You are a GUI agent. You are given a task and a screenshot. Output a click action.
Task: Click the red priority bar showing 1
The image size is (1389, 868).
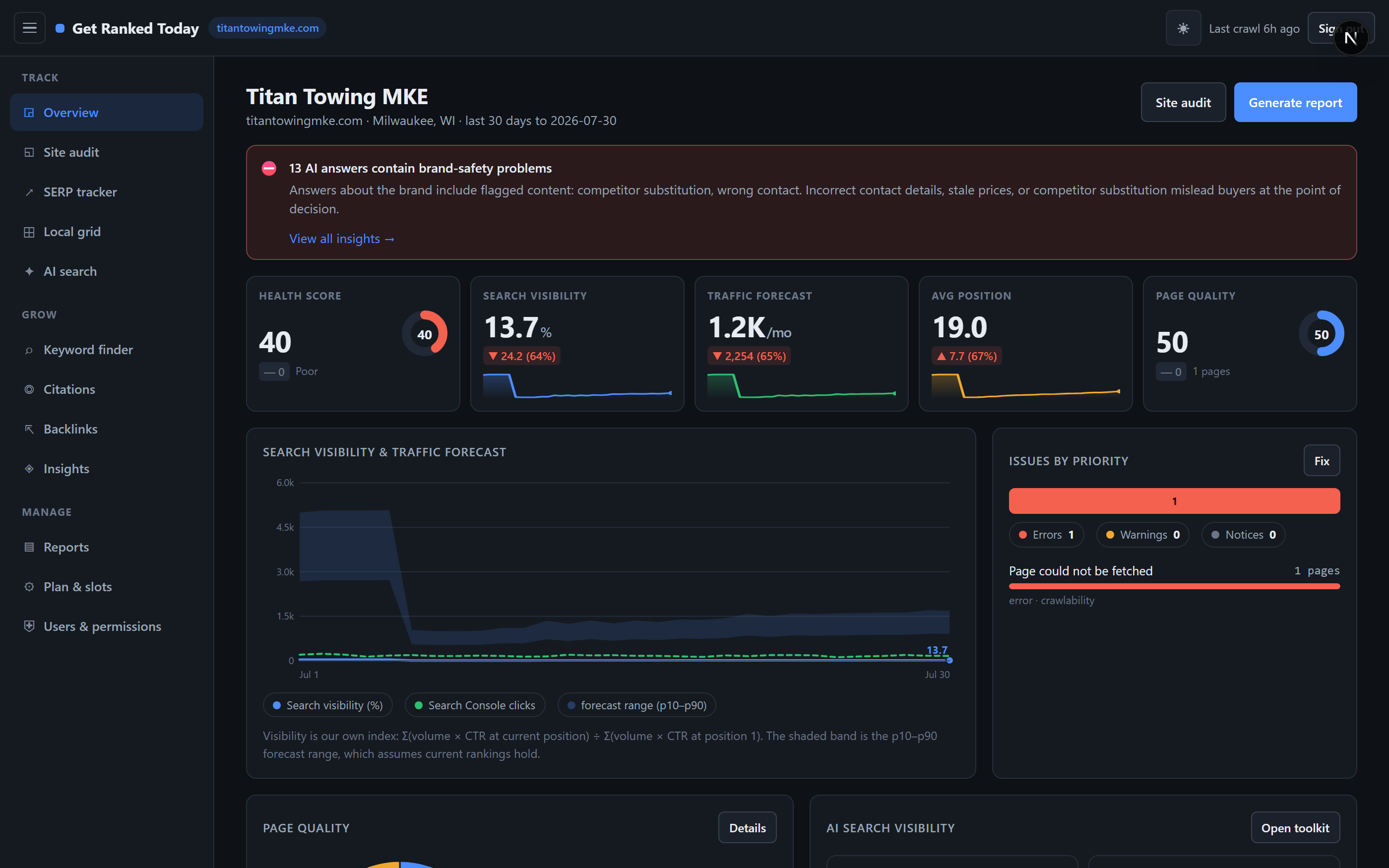(x=1174, y=500)
